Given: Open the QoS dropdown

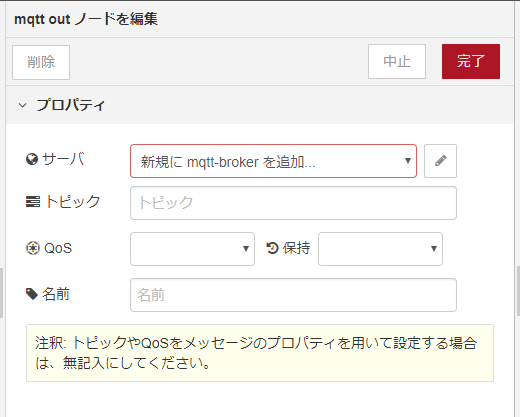Looking at the screenshot, I should (192, 249).
